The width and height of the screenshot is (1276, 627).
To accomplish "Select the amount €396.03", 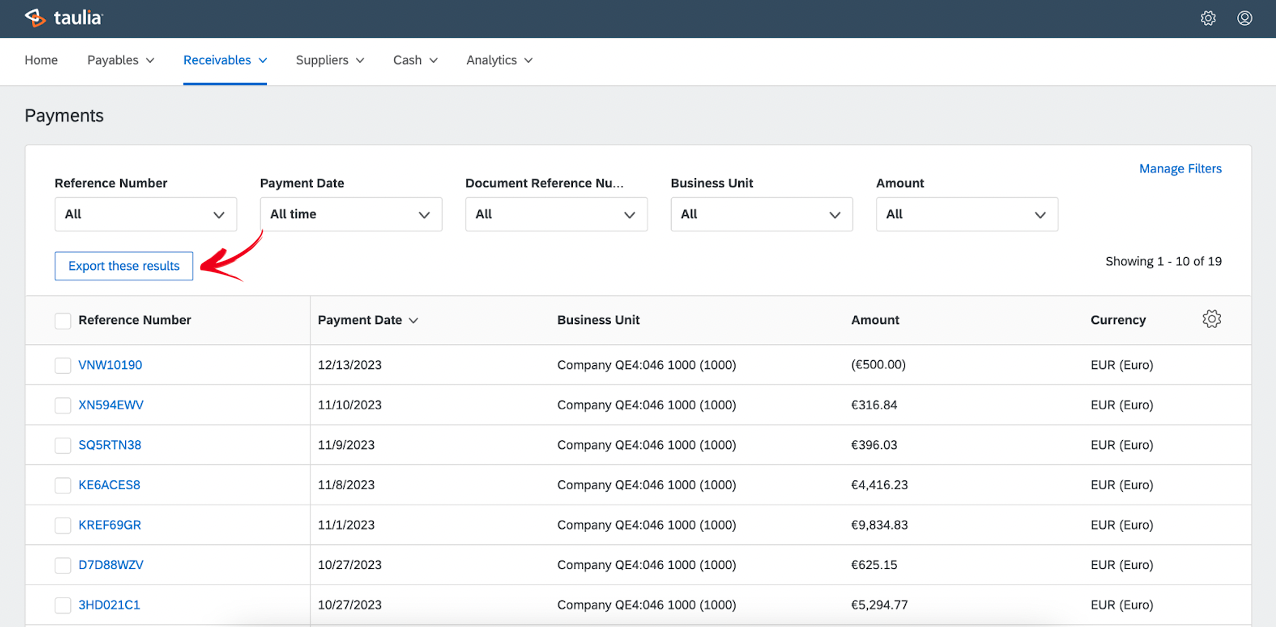I will tap(874, 445).
